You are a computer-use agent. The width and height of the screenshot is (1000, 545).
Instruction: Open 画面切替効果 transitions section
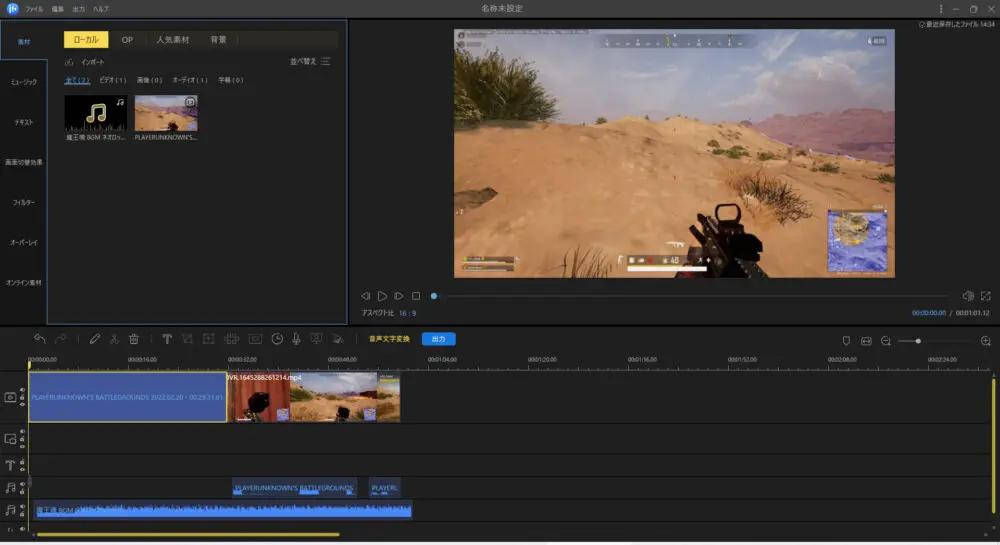(24, 163)
